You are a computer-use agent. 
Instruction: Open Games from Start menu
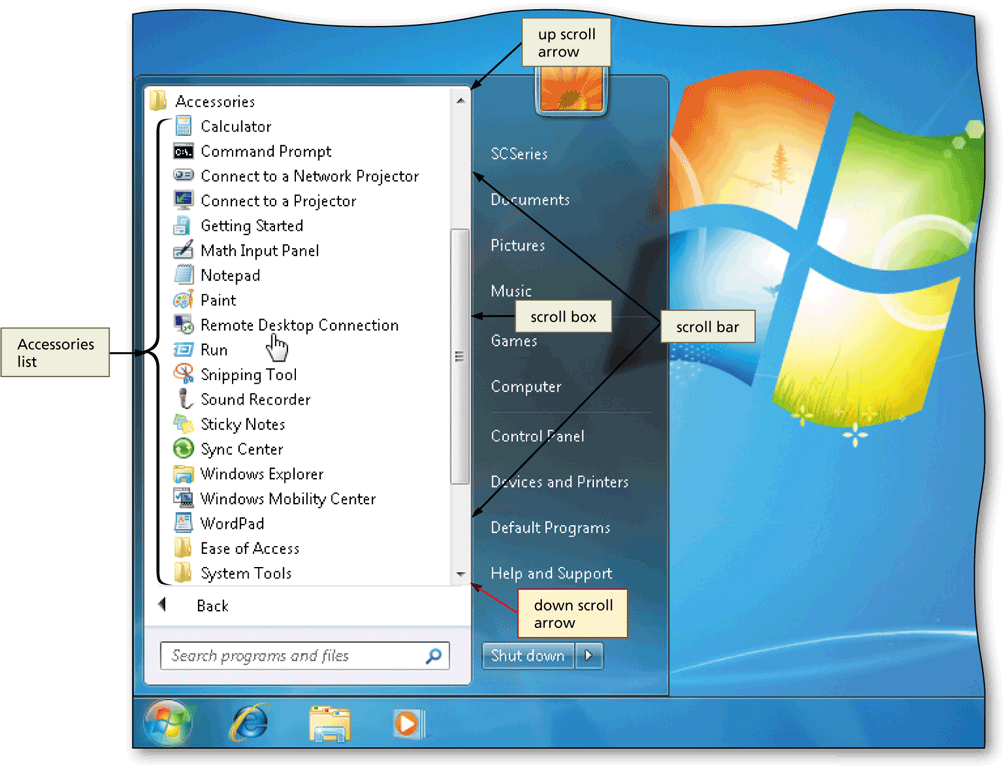tap(514, 341)
